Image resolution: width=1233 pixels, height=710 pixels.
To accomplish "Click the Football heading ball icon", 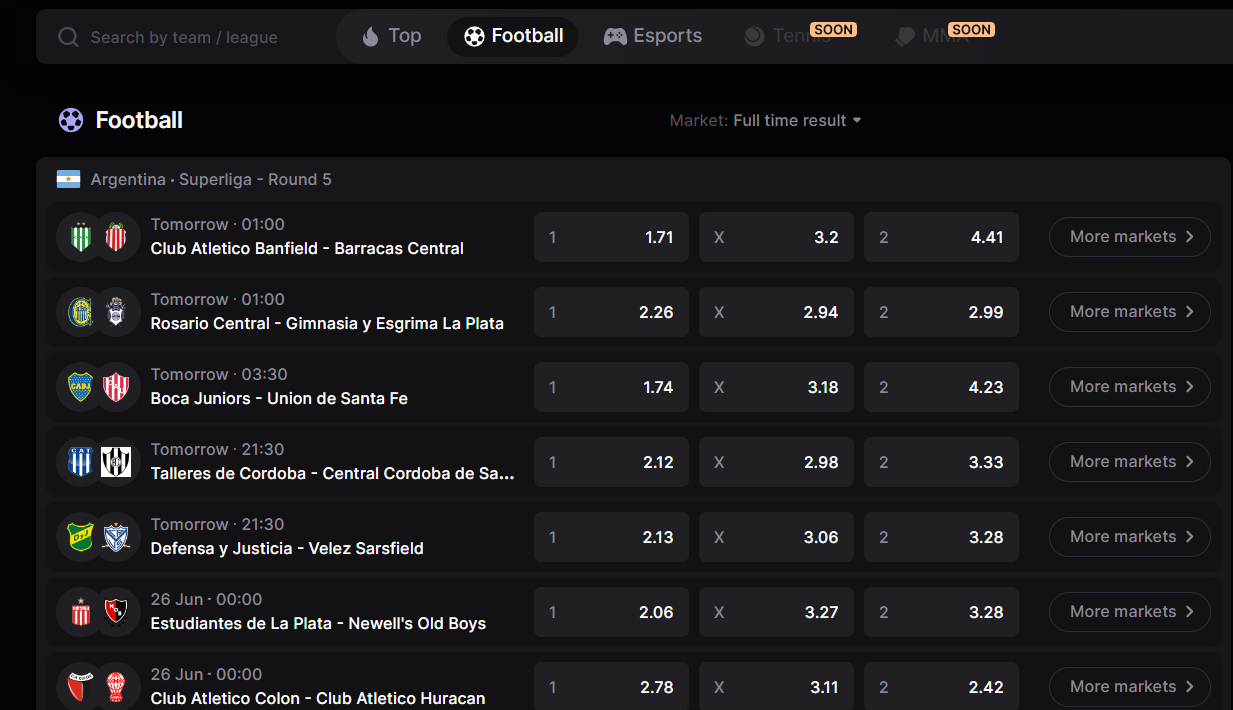I will [x=71, y=120].
